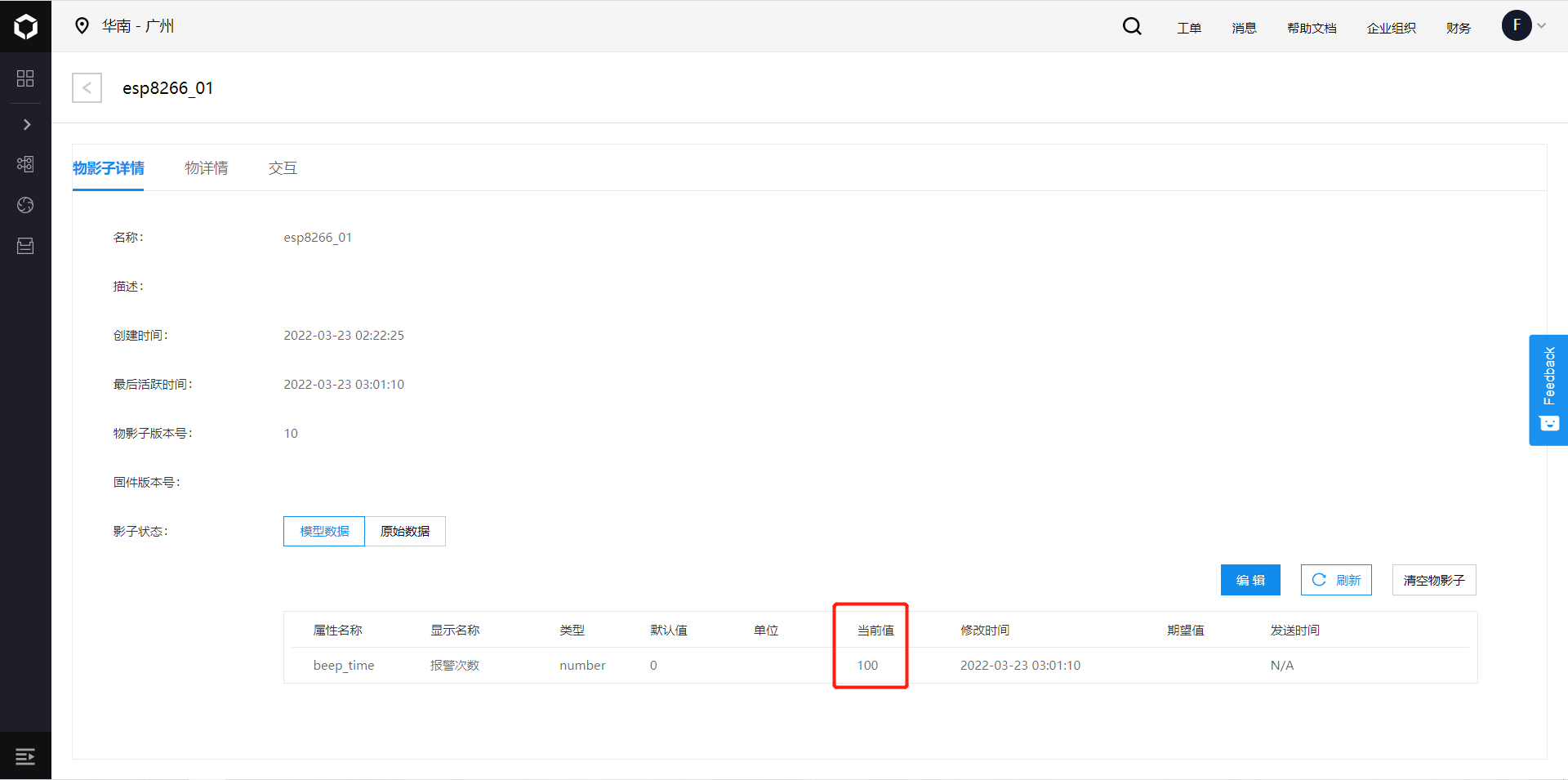This screenshot has width=1568, height=780.
Task: Click the cube logo in top left corner
Action: [x=25, y=25]
